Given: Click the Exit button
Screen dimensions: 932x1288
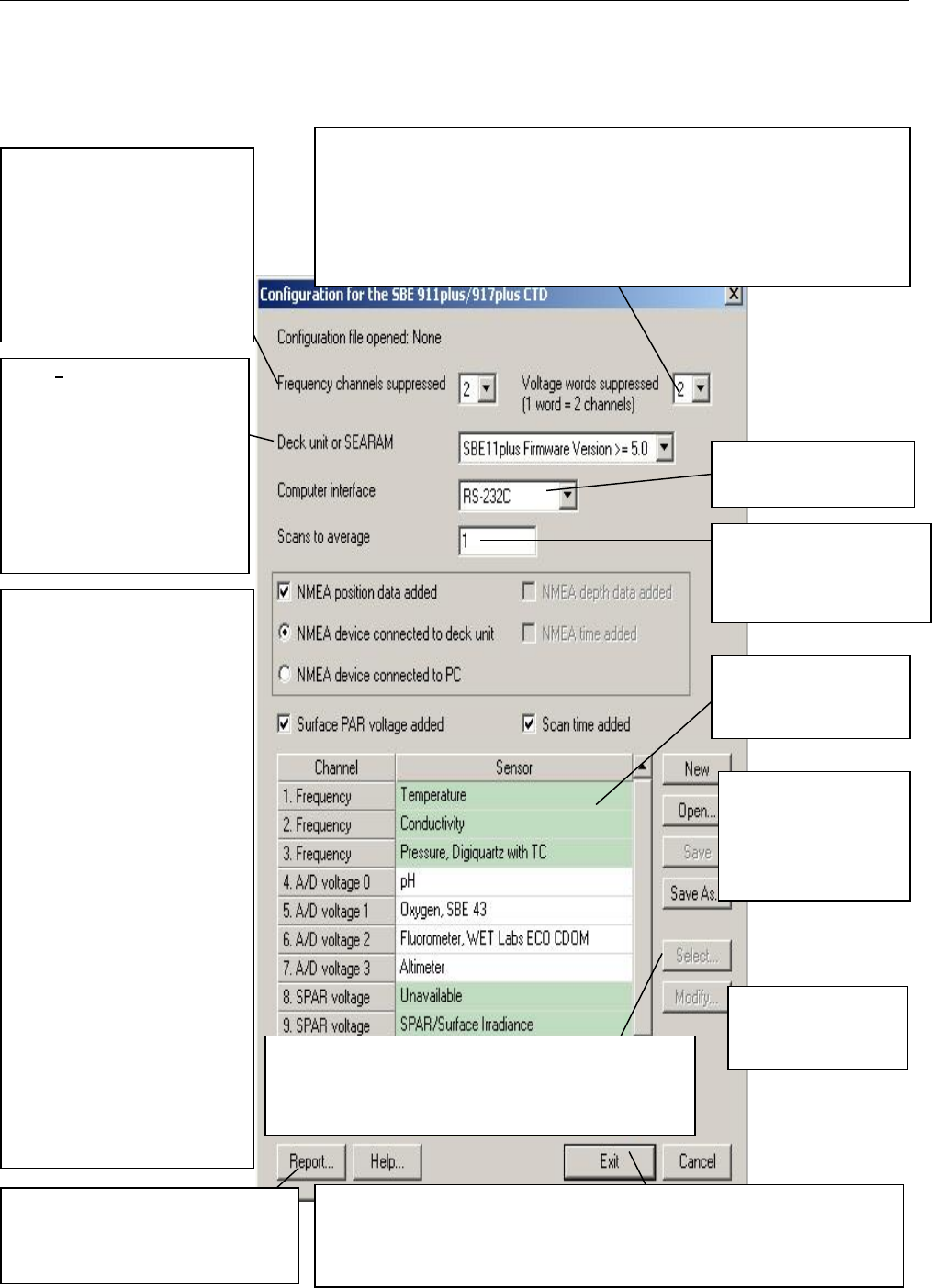Looking at the screenshot, I should pos(610,1162).
